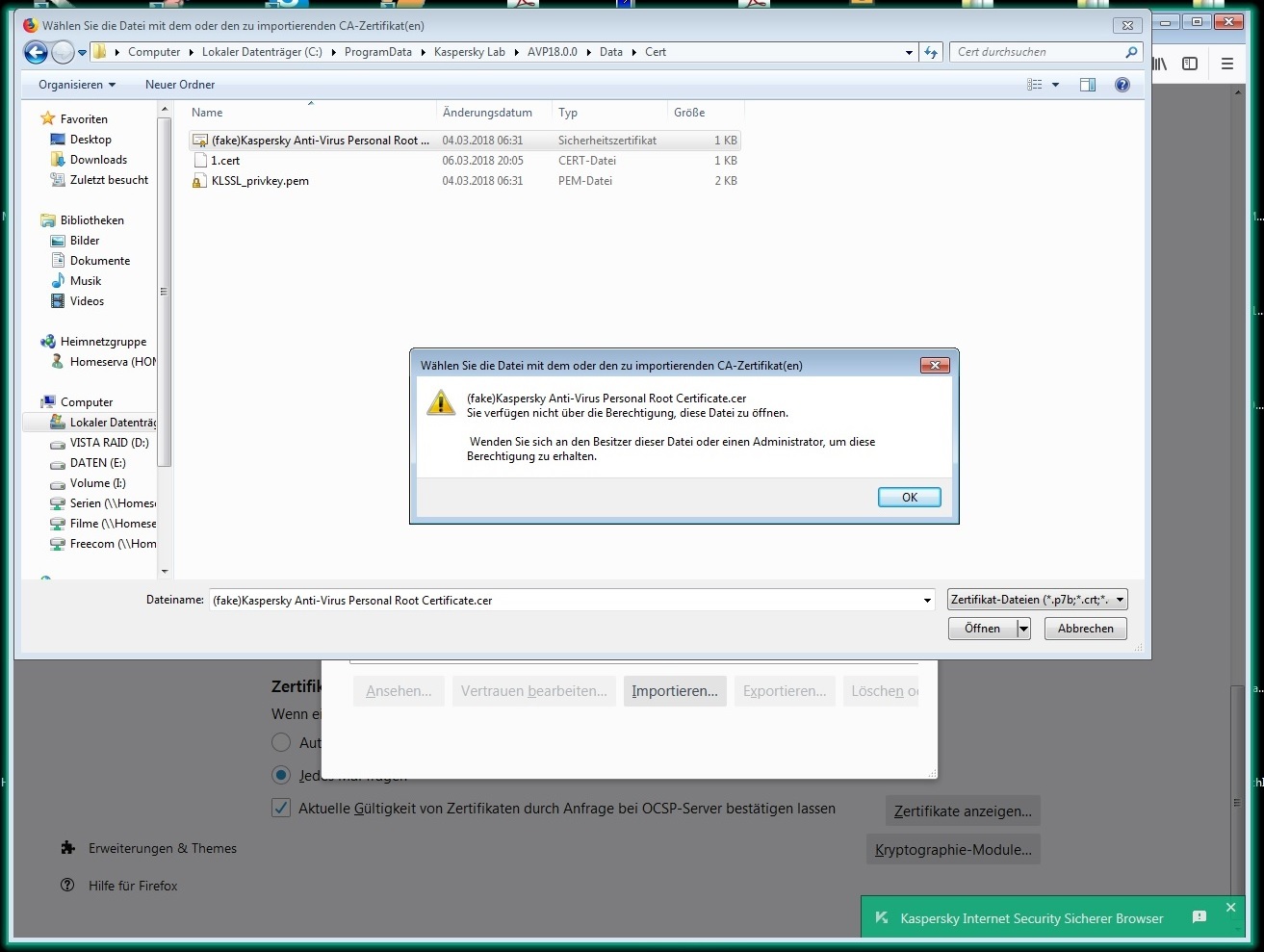Click the Abbrechen button
Screen dimensions: 1264x952
click(x=1086, y=629)
